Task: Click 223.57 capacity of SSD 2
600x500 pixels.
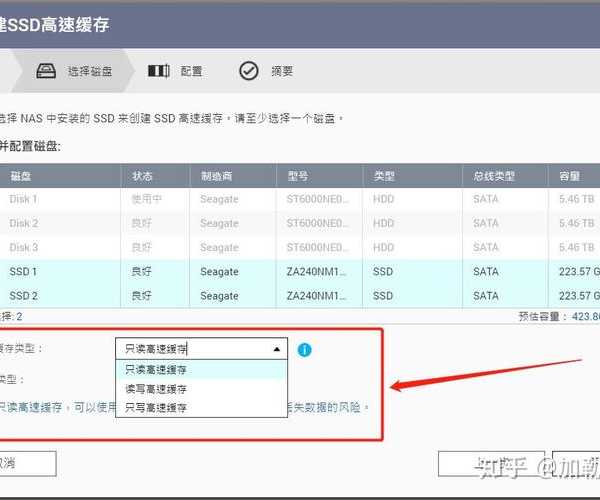Action: click(579, 296)
